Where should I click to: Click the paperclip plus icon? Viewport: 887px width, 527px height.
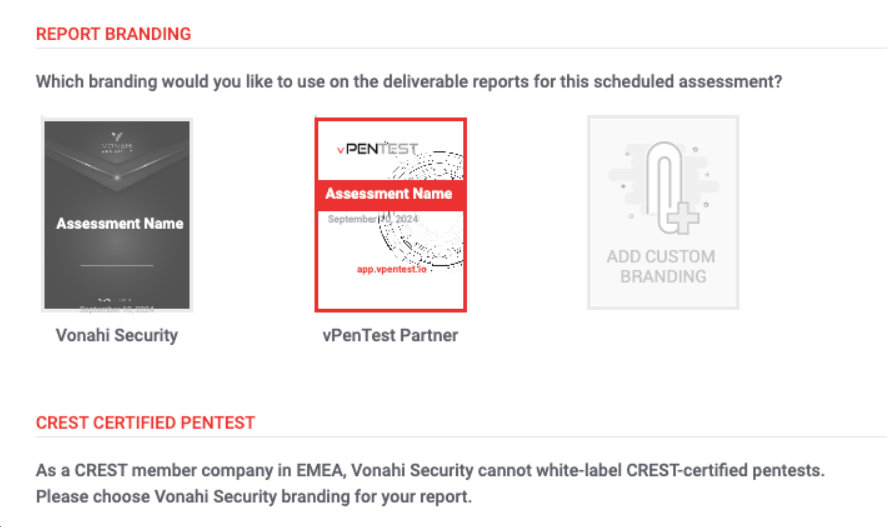pyautogui.click(x=662, y=191)
